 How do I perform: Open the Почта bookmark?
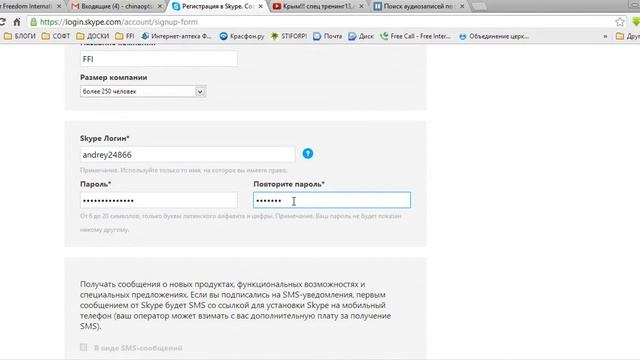(x=328, y=36)
